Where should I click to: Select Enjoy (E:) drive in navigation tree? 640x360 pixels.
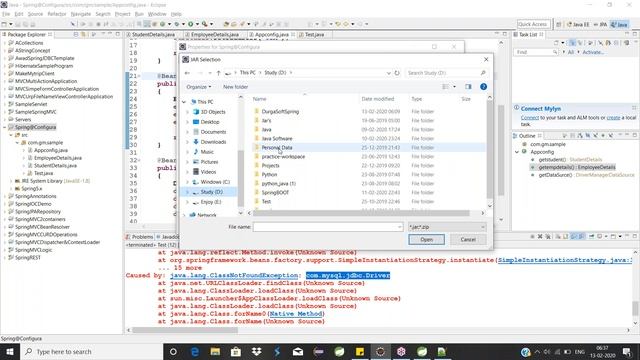(x=211, y=202)
